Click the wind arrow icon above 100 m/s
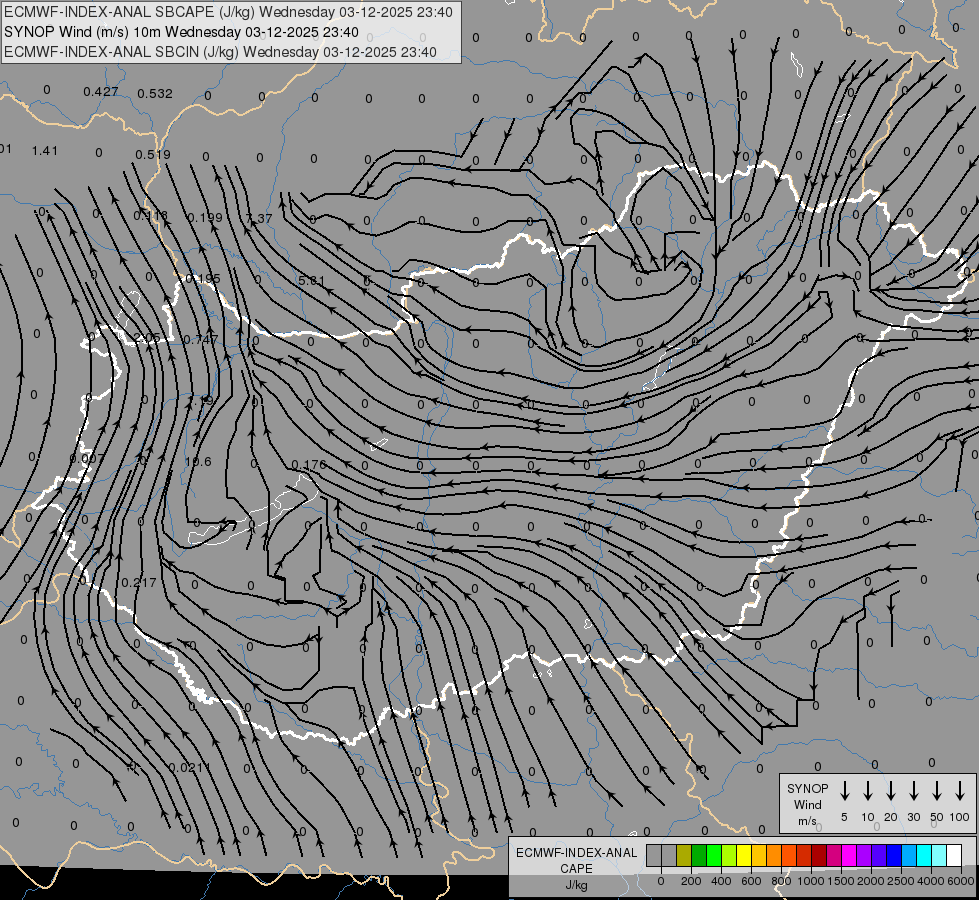Viewport: 979px width, 900px height. click(x=960, y=790)
